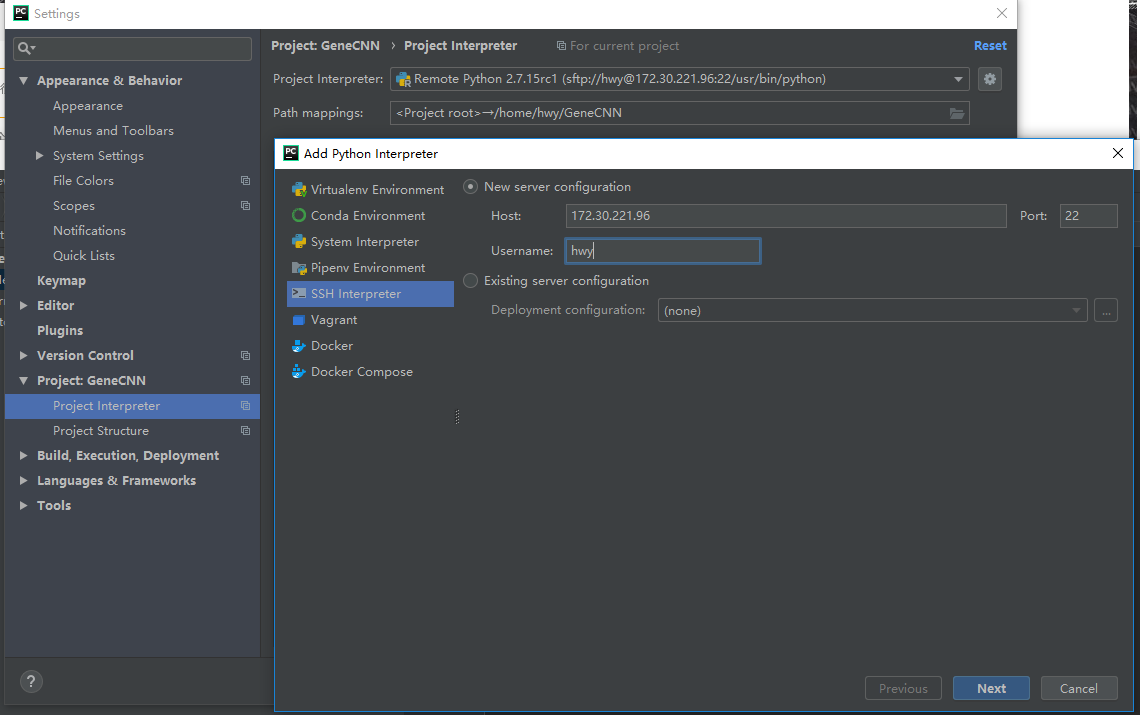Screen dimensions: 1140x715
Task: Expand Build, Execution, Deployment section
Action: pyautogui.click(x=23, y=455)
